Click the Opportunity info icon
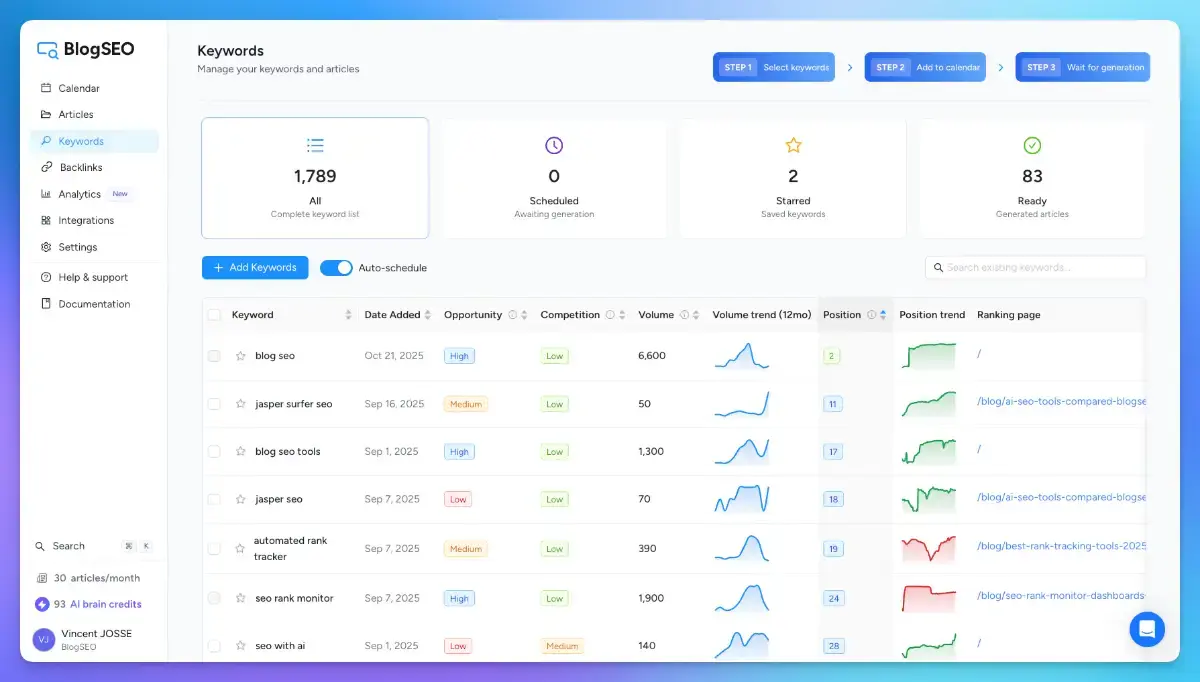Viewport: 1200px width, 682px height. 512,315
